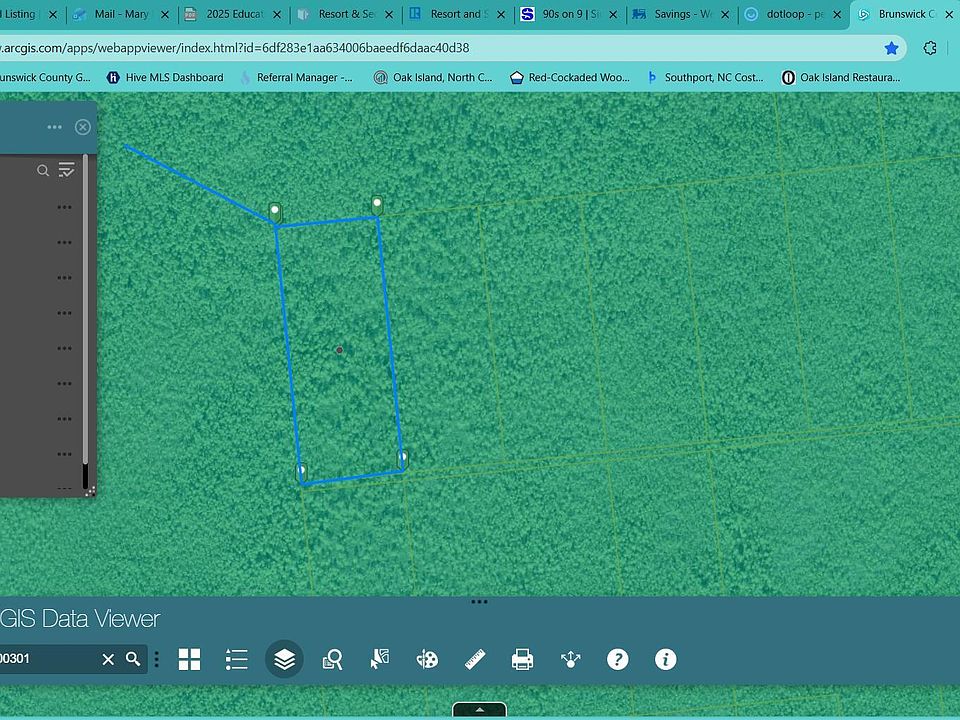Image resolution: width=960 pixels, height=720 pixels.
Task: Open the Legend list icon
Action: 236,659
